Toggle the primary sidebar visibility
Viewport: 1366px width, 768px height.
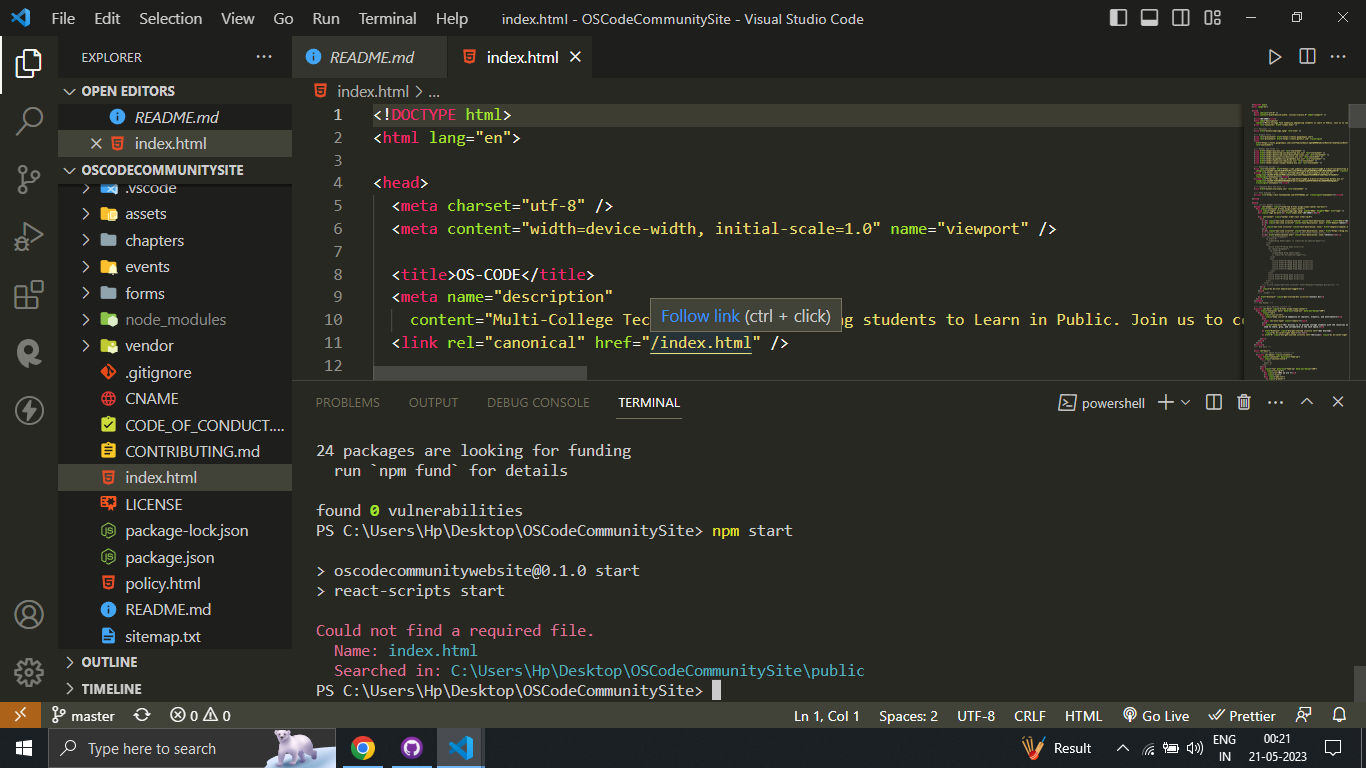1118,17
